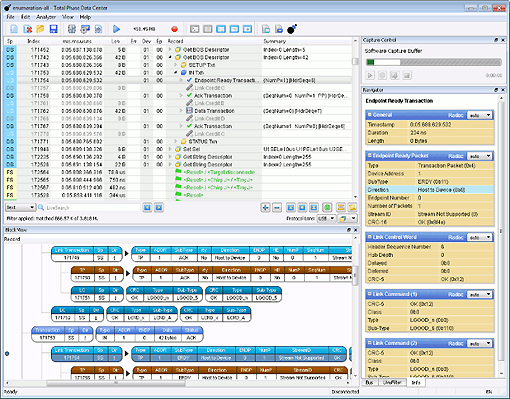Go to previous search match arrow

tap(147, 207)
